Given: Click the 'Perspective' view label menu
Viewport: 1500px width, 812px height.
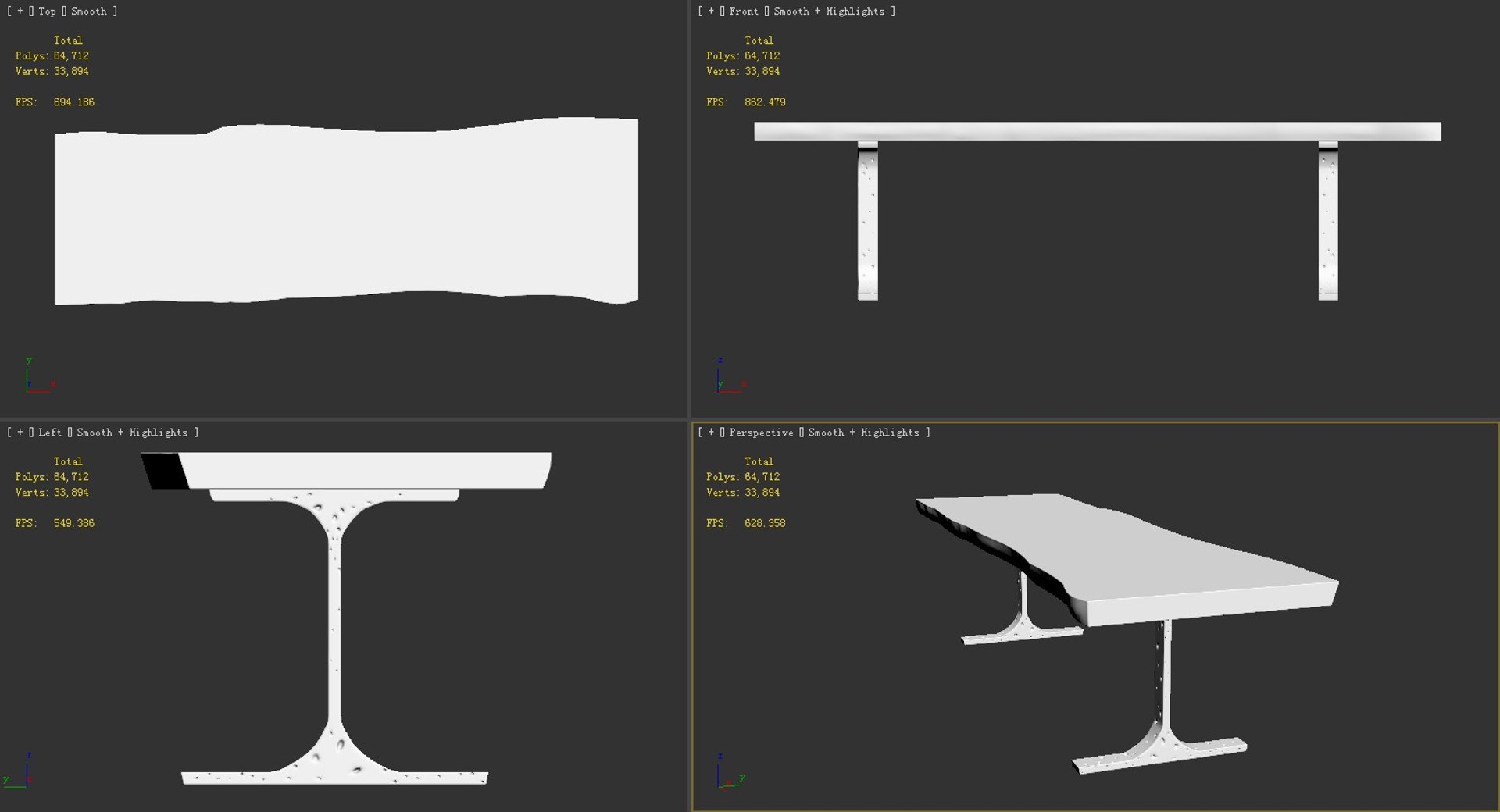Looking at the screenshot, I should pos(761,432).
